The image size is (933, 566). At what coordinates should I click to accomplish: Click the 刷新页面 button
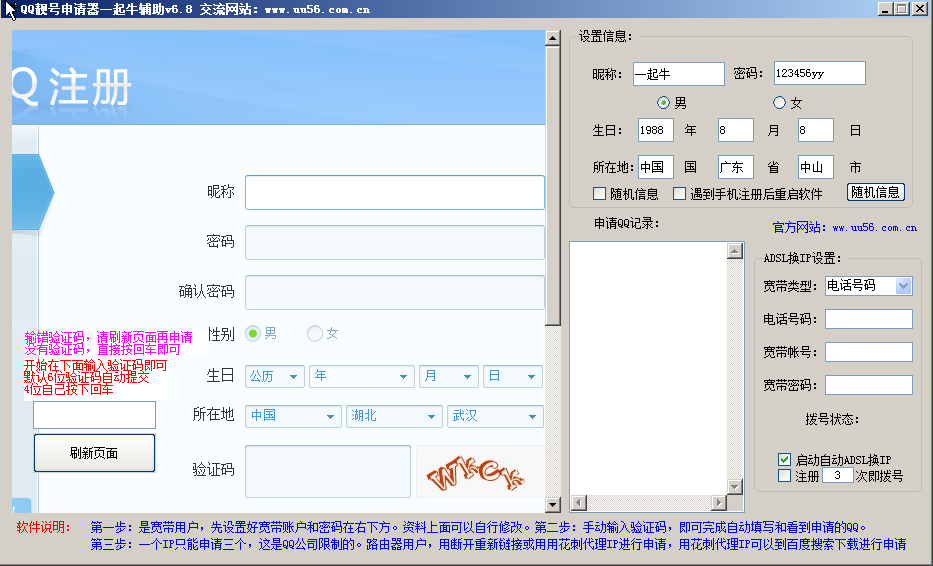point(95,453)
